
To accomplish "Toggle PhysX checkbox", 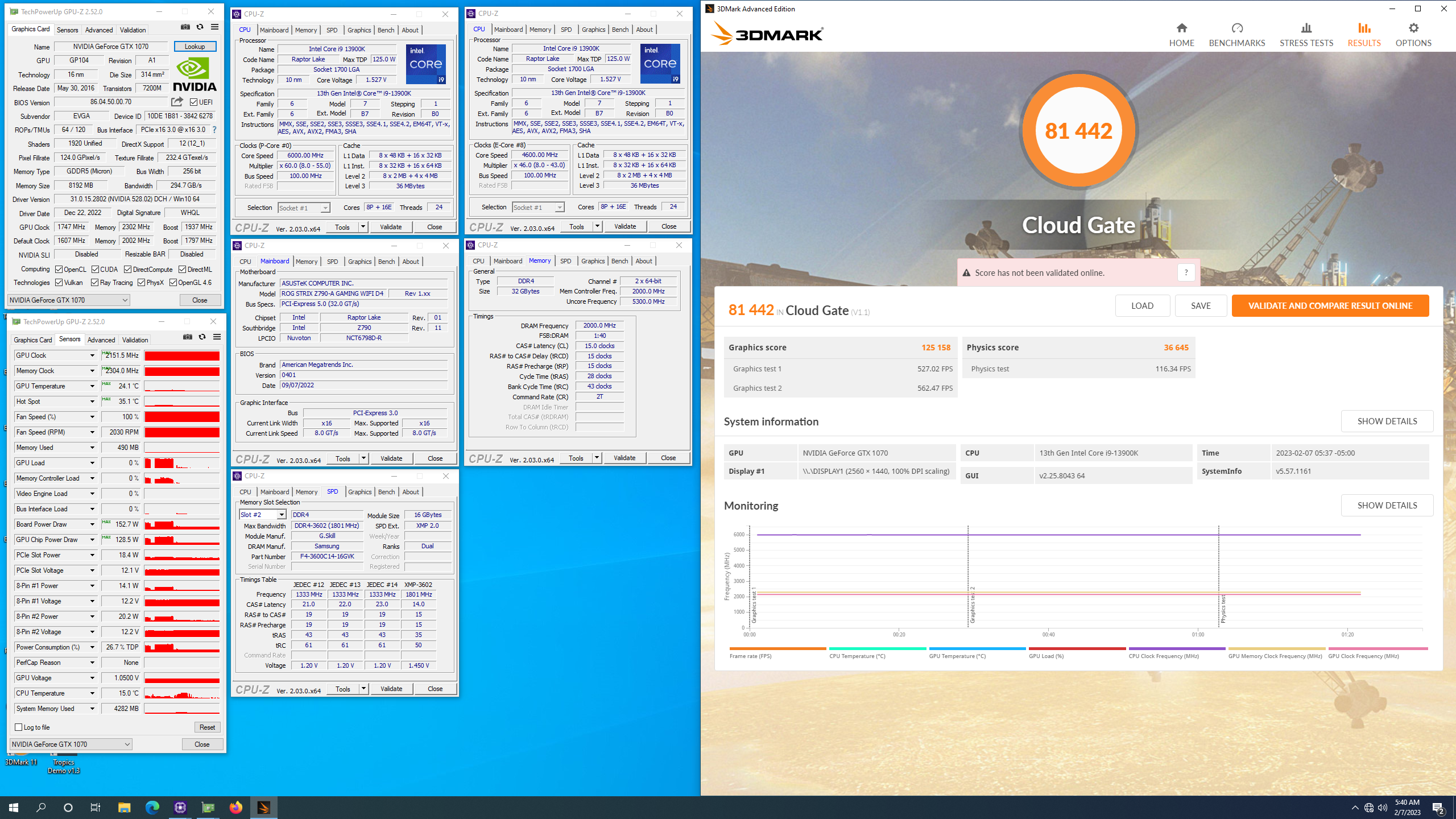I will point(142,283).
